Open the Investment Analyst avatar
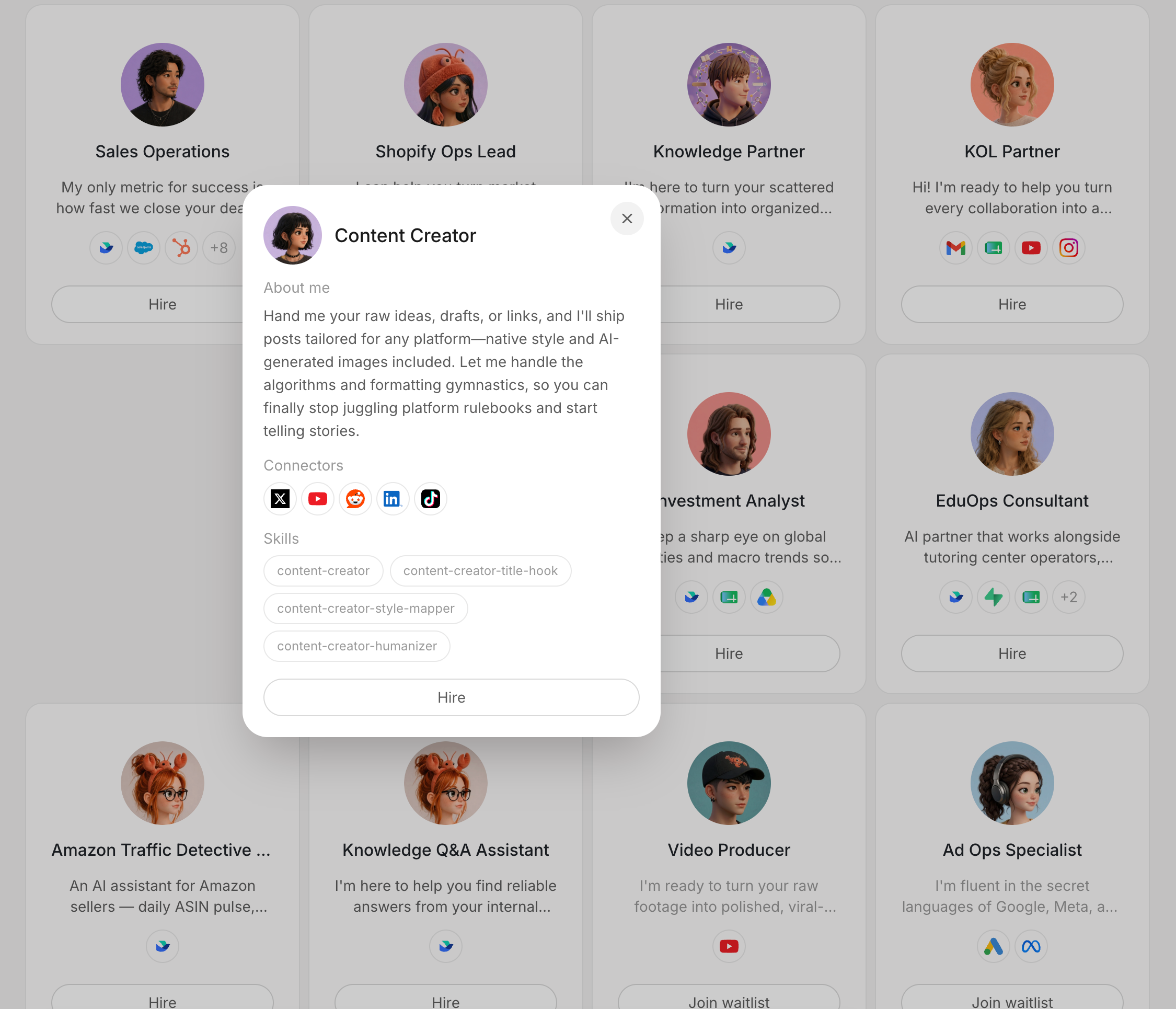1176x1009 pixels. point(729,434)
